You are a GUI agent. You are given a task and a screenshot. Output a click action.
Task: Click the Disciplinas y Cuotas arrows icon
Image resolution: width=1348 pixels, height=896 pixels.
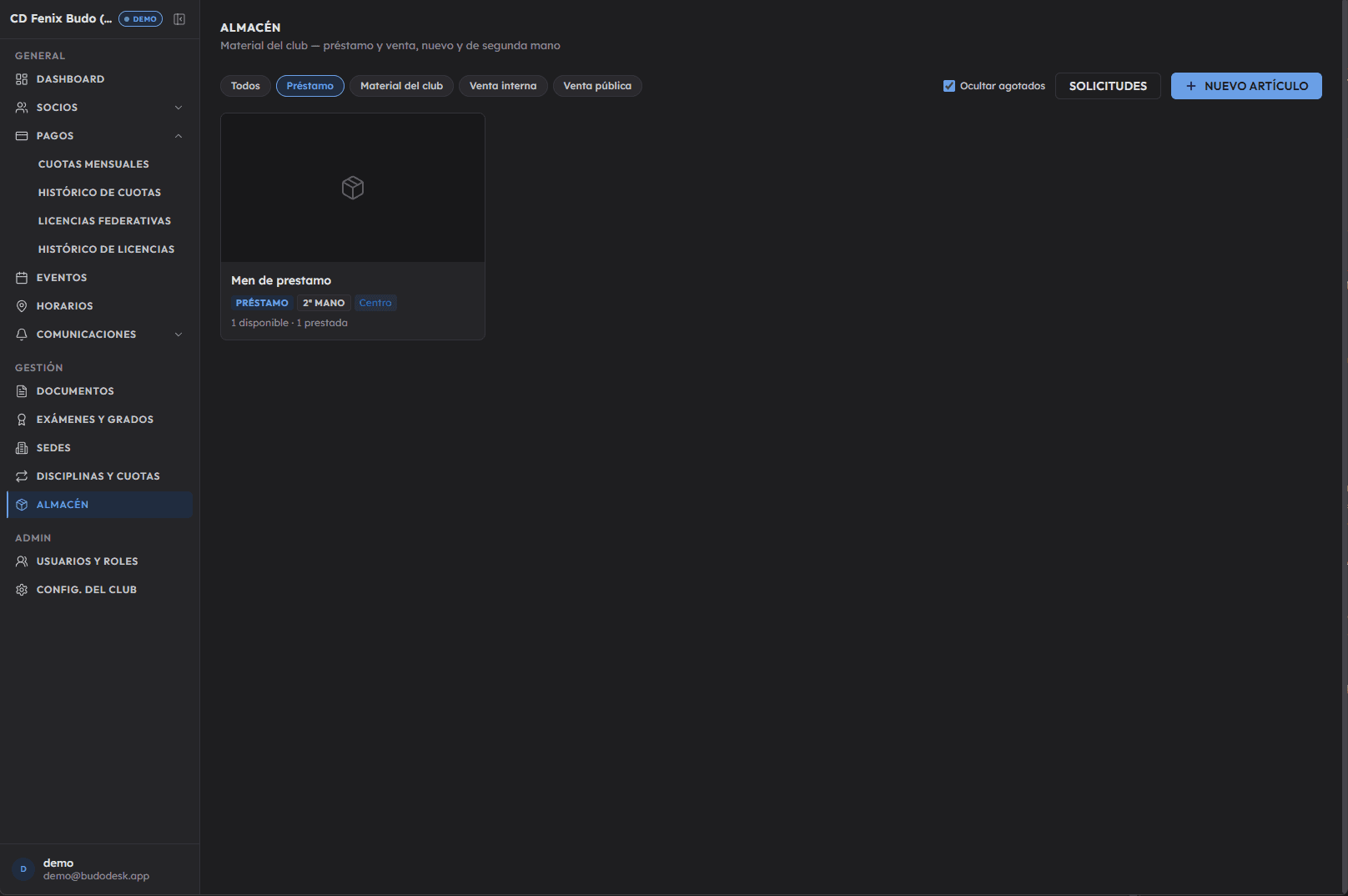tap(22, 476)
